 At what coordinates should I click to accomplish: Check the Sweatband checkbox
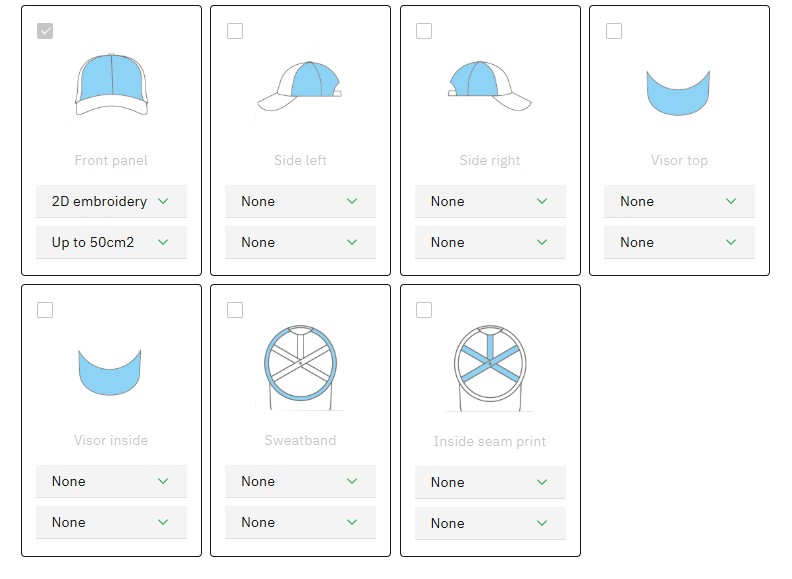235,310
